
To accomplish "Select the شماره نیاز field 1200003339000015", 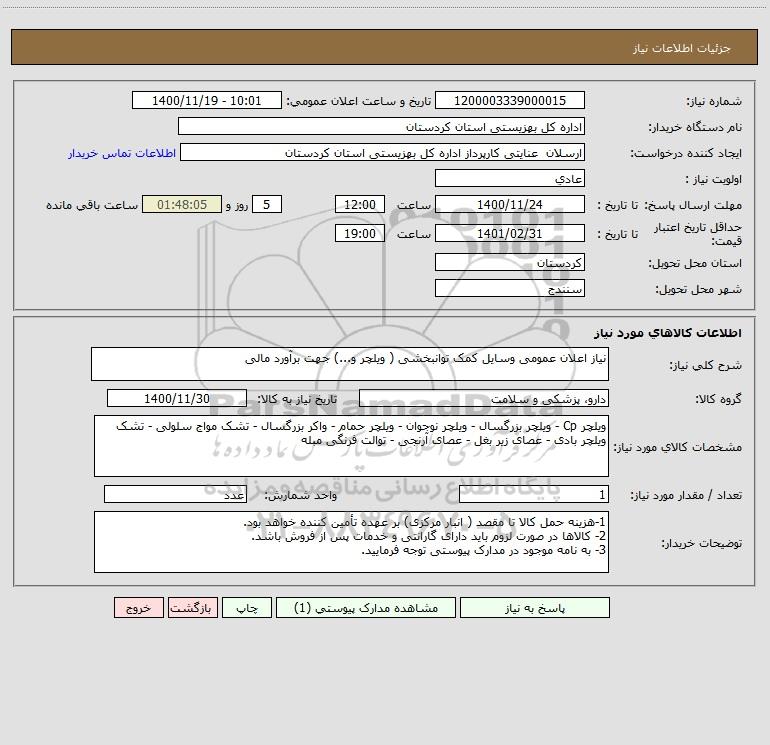I will coord(510,100).
